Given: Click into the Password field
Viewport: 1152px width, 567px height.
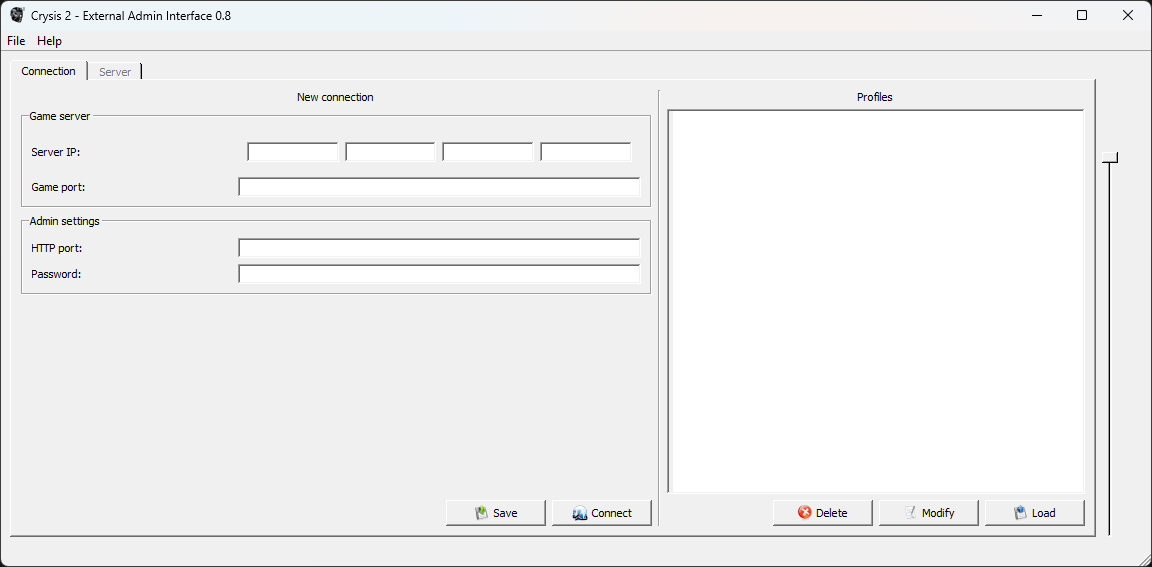Looking at the screenshot, I should point(438,274).
